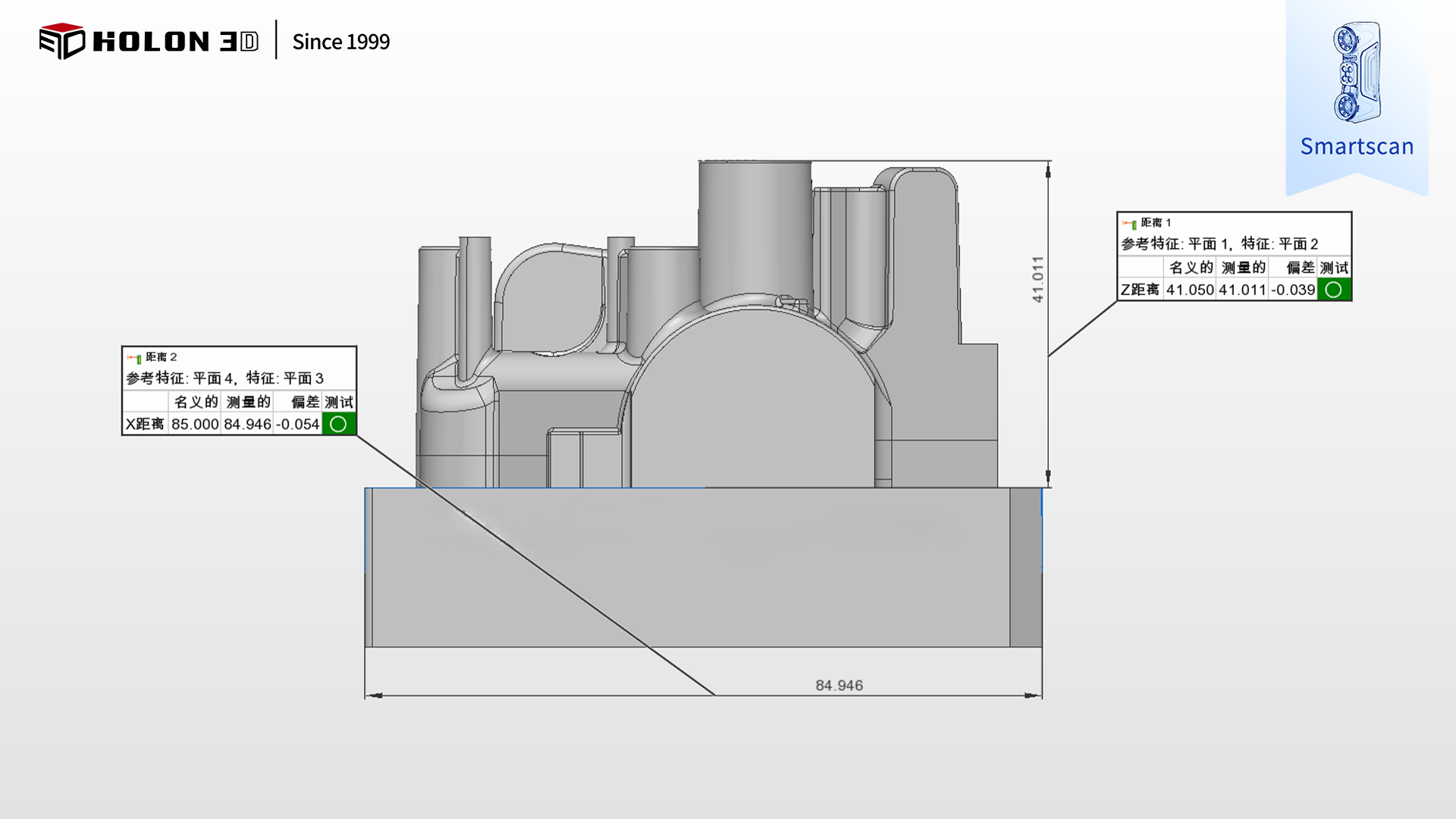Screen dimensions: 1456x819
Task: Click the 距离 1 annotation caliper icon
Action: [1129, 224]
